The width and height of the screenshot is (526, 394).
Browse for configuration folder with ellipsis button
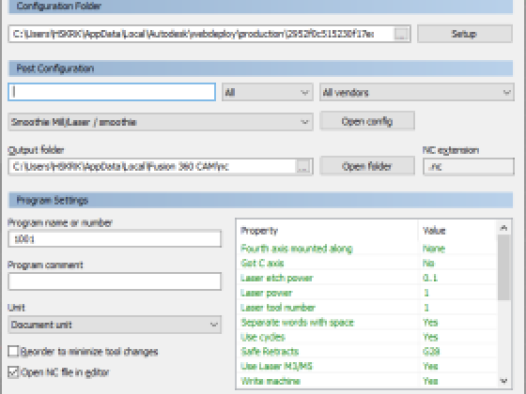(x=401, y=34)
